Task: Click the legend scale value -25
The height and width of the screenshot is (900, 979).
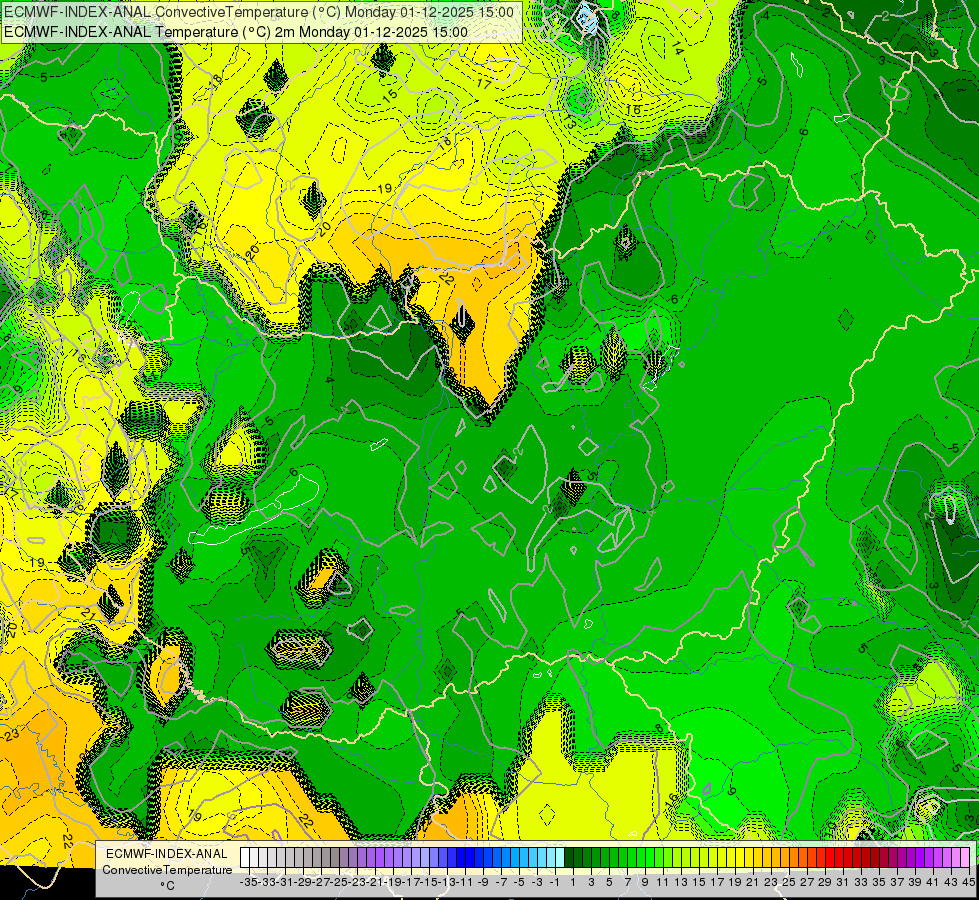Action: (x=340, y=883)
